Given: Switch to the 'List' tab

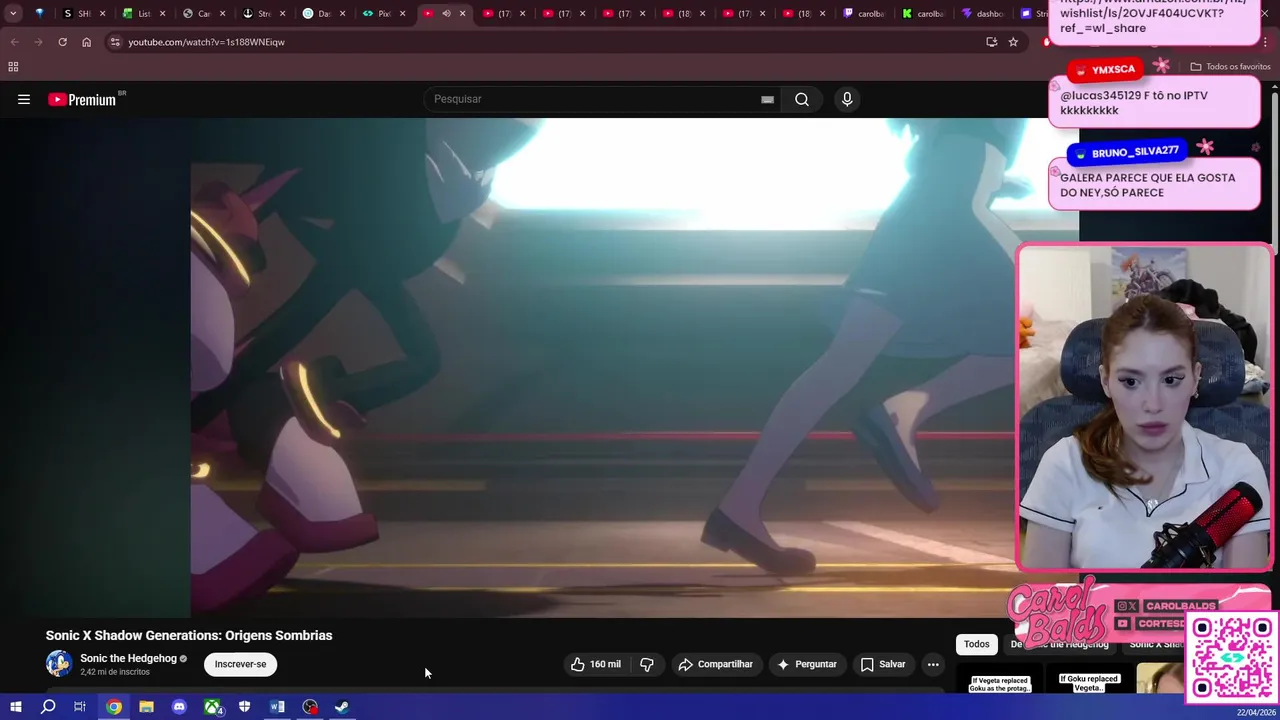Looking at the screenshot, I should (142, 14).
